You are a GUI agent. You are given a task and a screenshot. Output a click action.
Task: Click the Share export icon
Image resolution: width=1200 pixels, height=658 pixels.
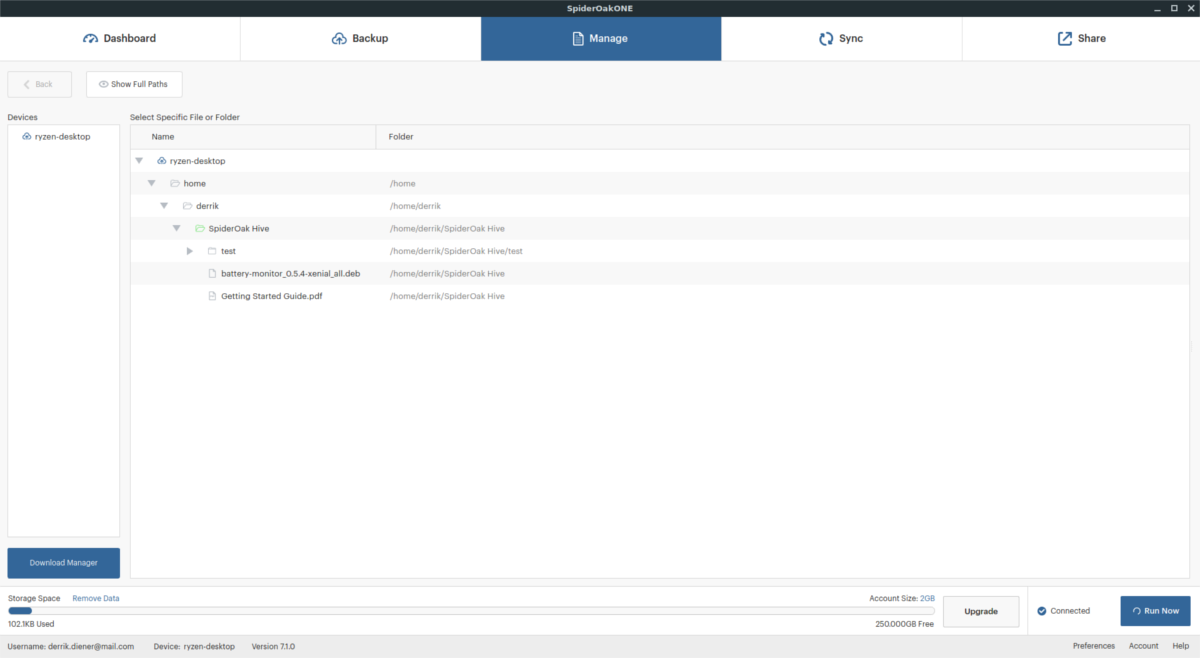coord(1065,38)
